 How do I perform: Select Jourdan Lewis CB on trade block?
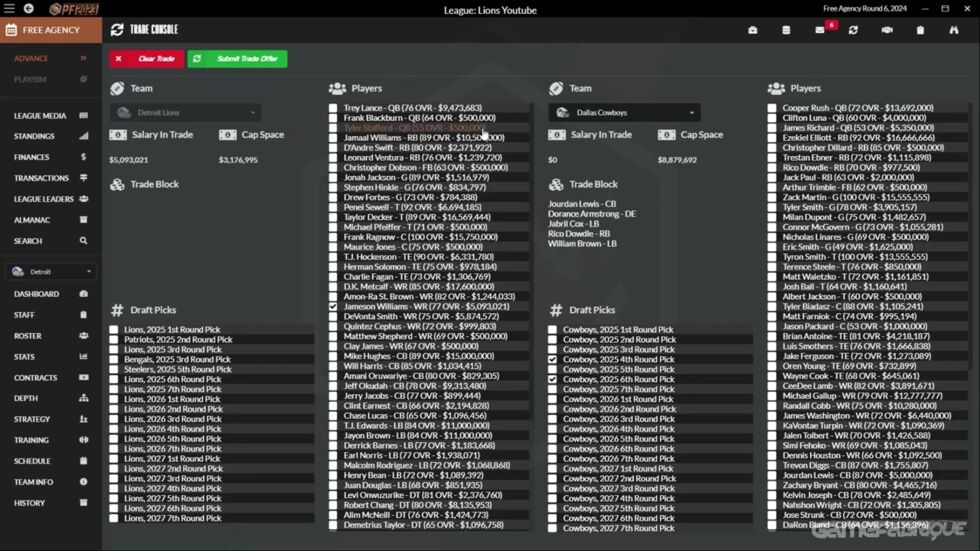582,204
